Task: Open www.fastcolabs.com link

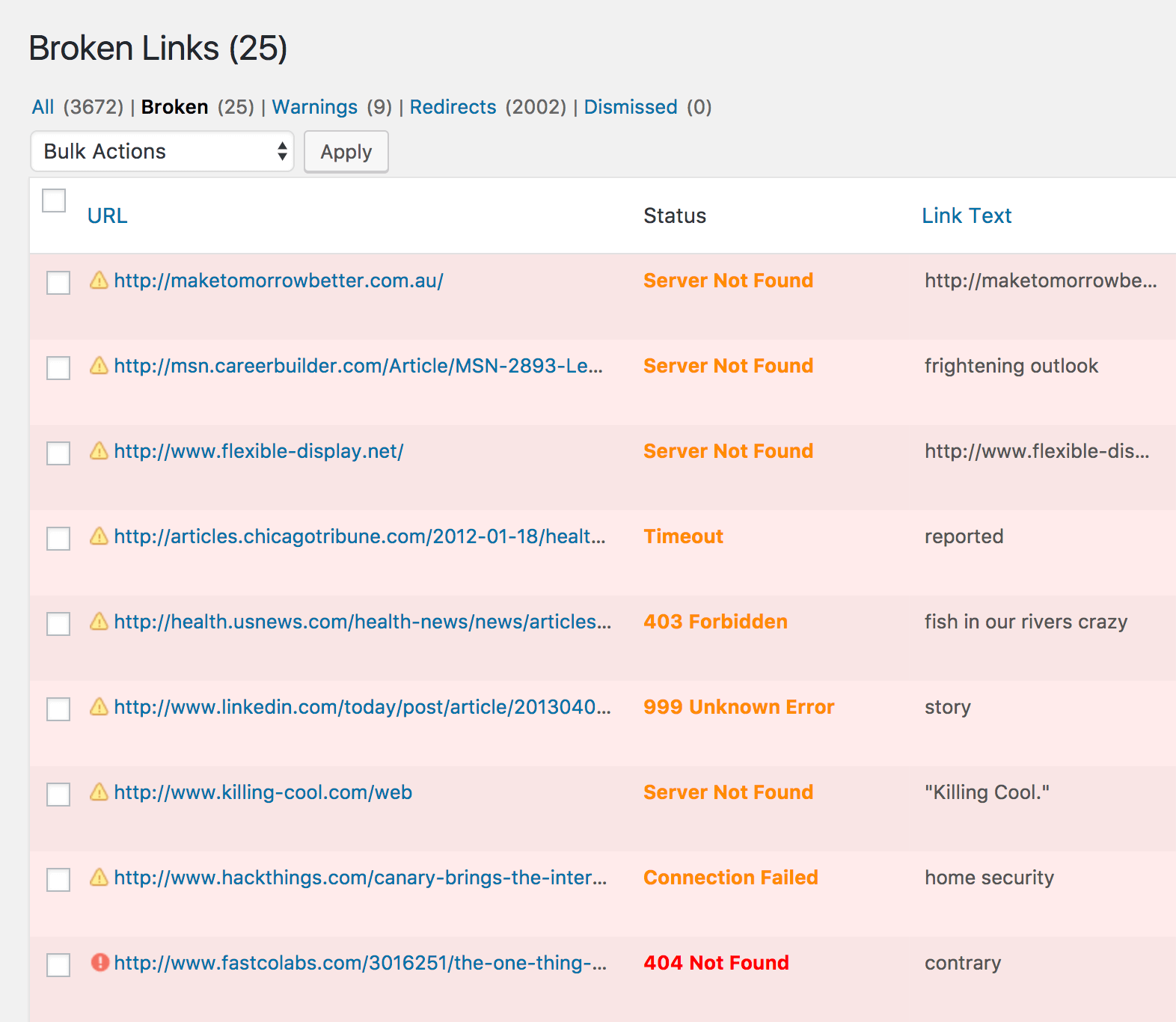Action: (361, 963)
